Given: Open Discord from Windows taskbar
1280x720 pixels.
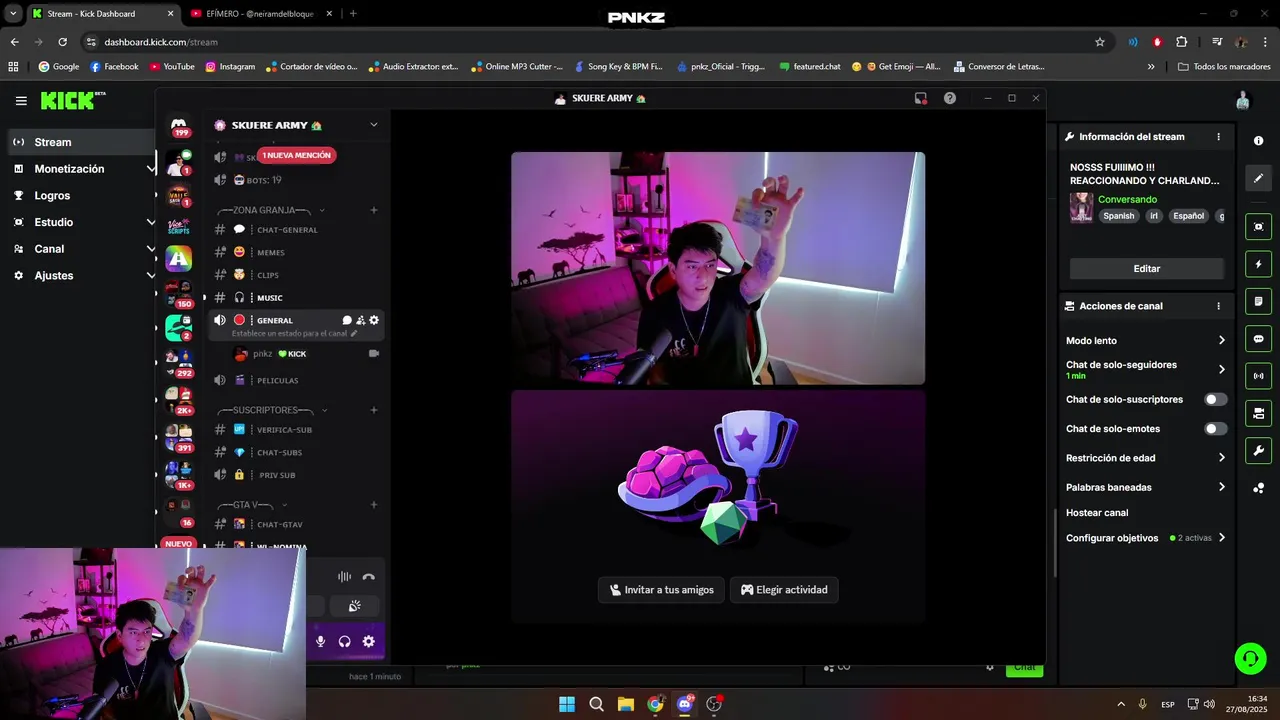Looking at the screenshot, I should click(x=685, y=704).
